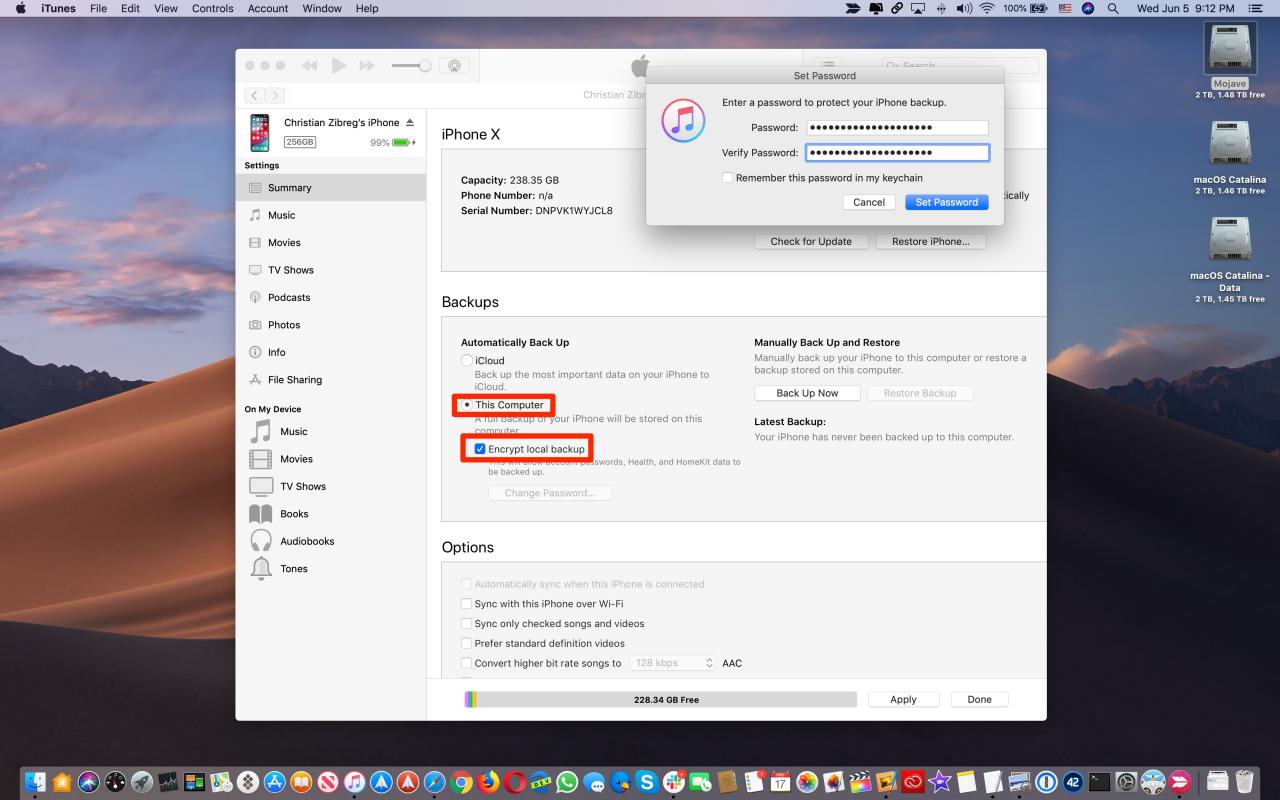Click the Apply button
The height and width of the screenshot is (800, 1280).
[903, 700]
